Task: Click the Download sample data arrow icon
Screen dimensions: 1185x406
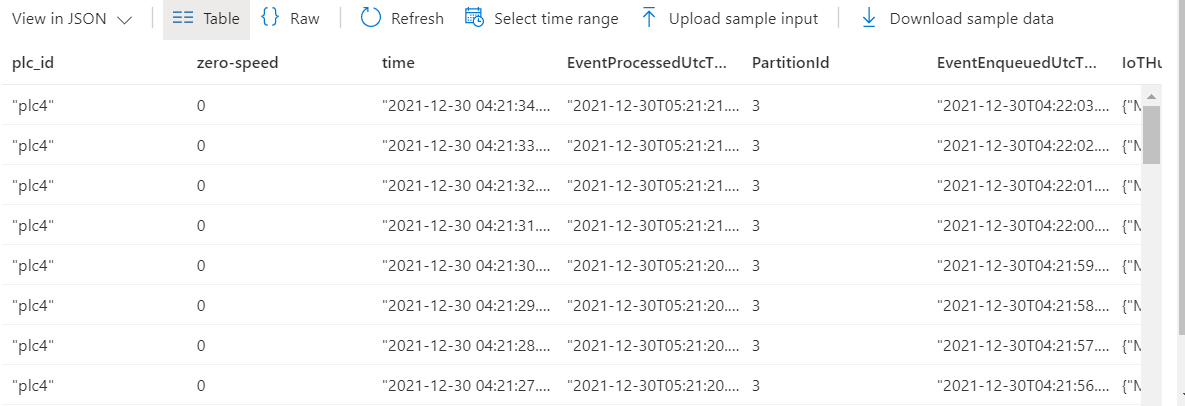Action: click(869, 18)
